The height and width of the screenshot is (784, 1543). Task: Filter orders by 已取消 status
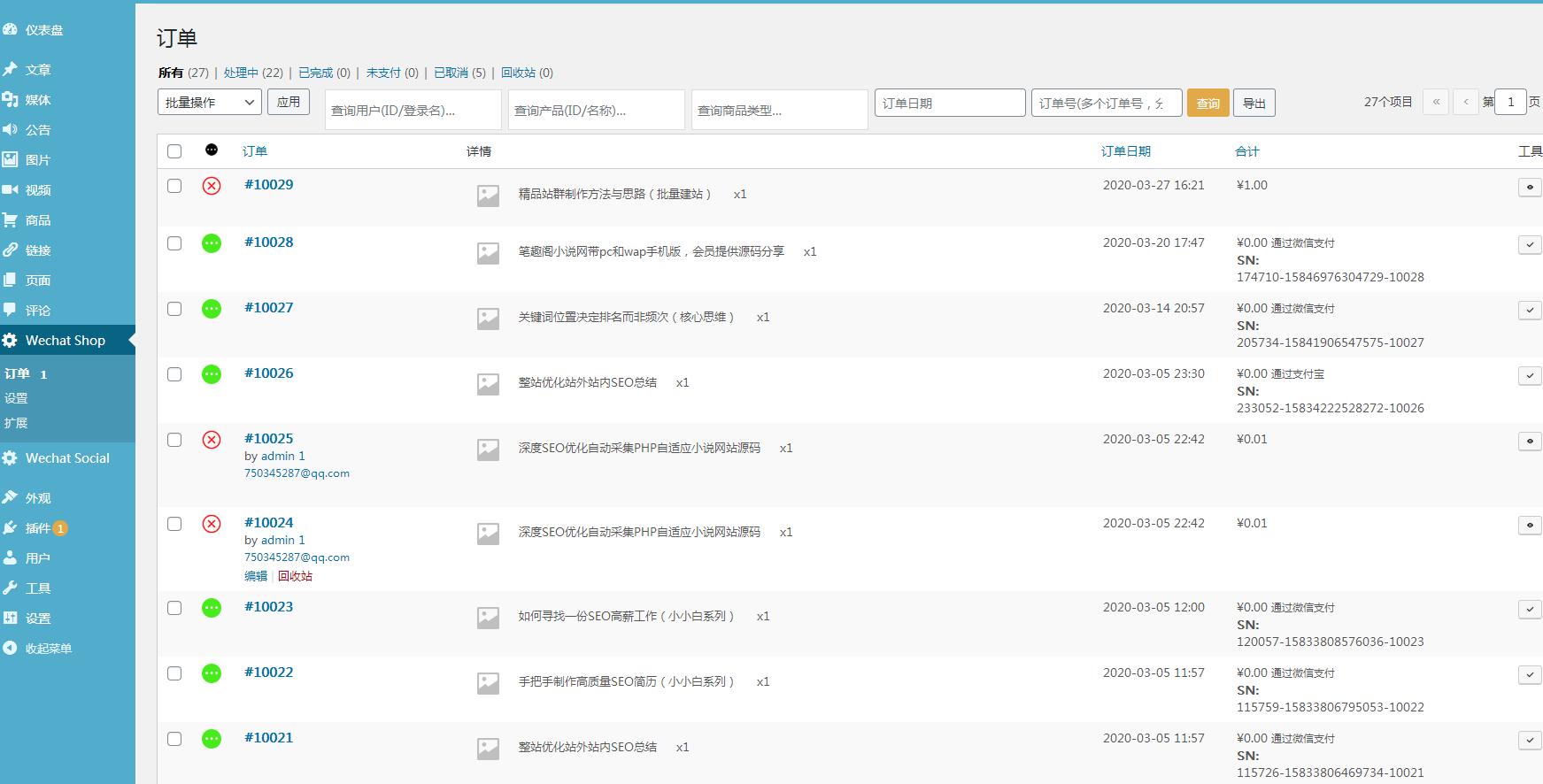coord(451,73)
